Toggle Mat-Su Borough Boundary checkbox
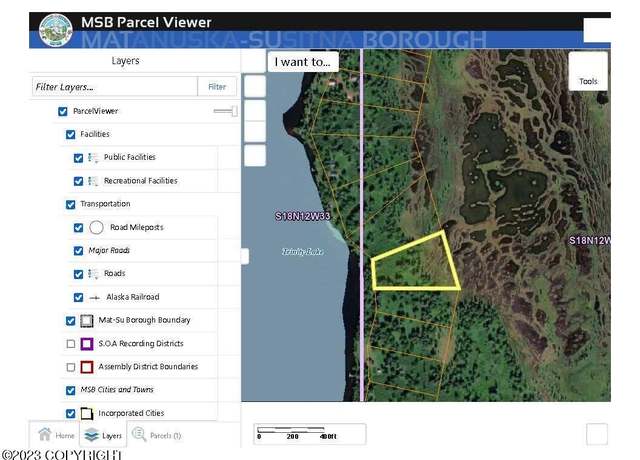Image resolution: width=640 pixels, height=460 pixels. pyautogui.click(x=71, y=321)
